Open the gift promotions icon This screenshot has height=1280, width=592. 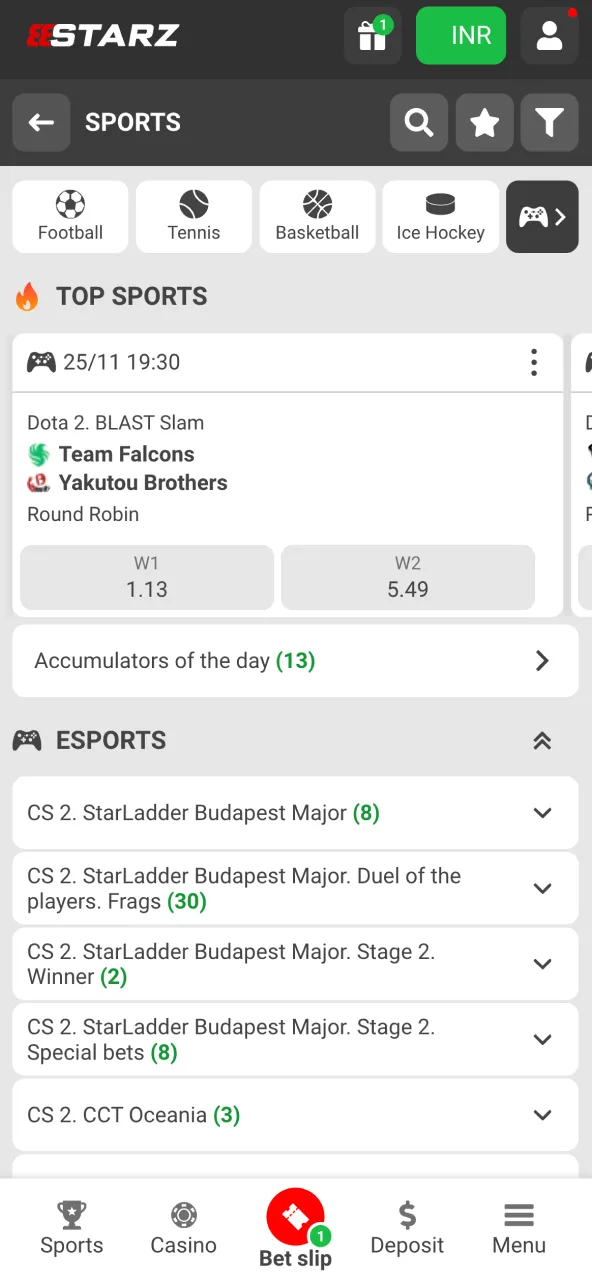371,35
